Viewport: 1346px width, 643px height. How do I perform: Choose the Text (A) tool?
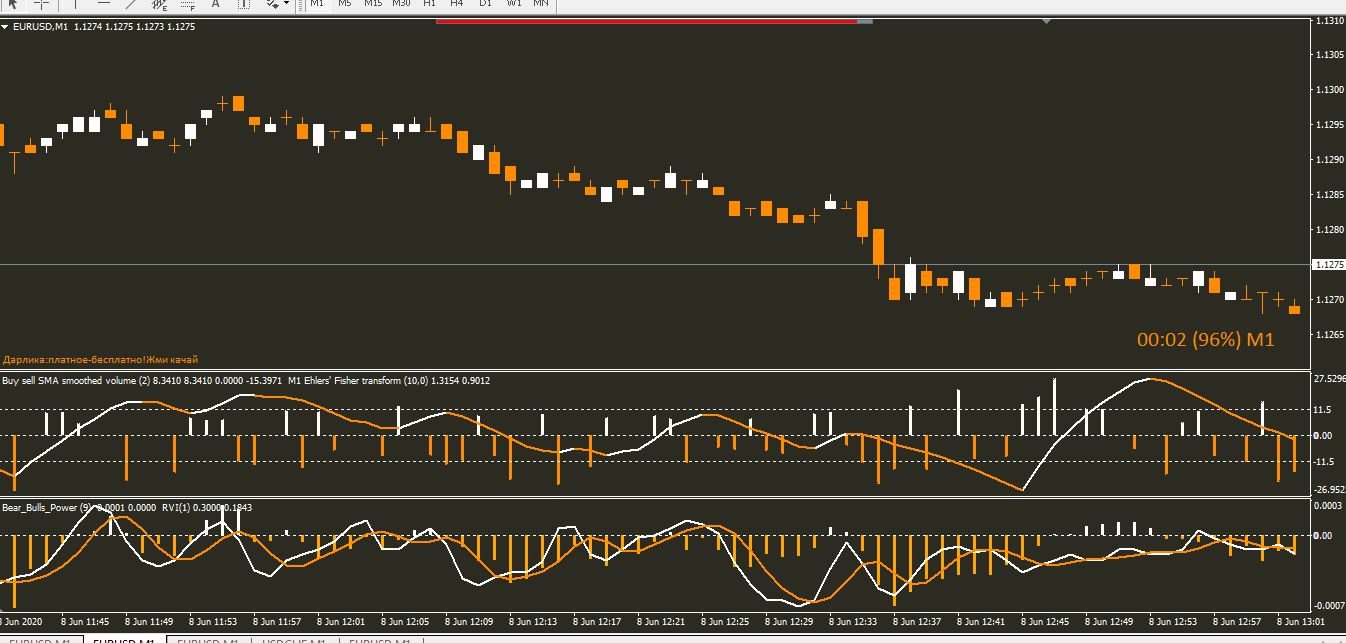(x=215, y=3)
